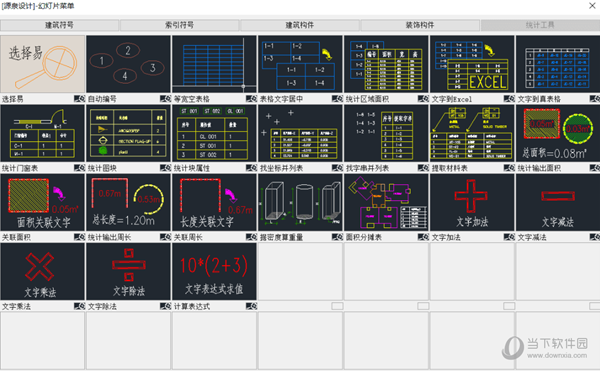Viewport: 600px width, 371px height.
Task: Click the 文字减法 text label
Action: click(x=532, y=238)
